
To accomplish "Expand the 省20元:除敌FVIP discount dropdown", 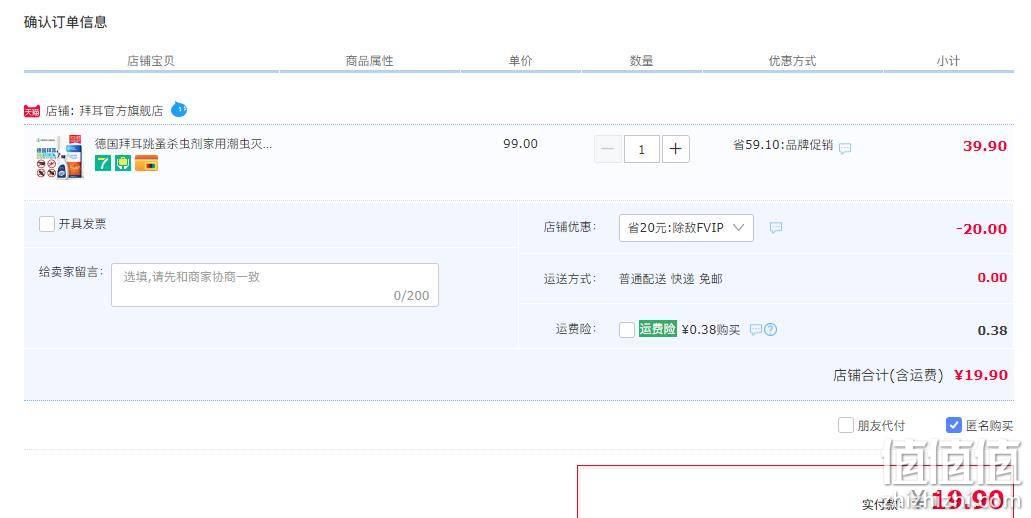I will pyautogui.click(x=686, y=228).
